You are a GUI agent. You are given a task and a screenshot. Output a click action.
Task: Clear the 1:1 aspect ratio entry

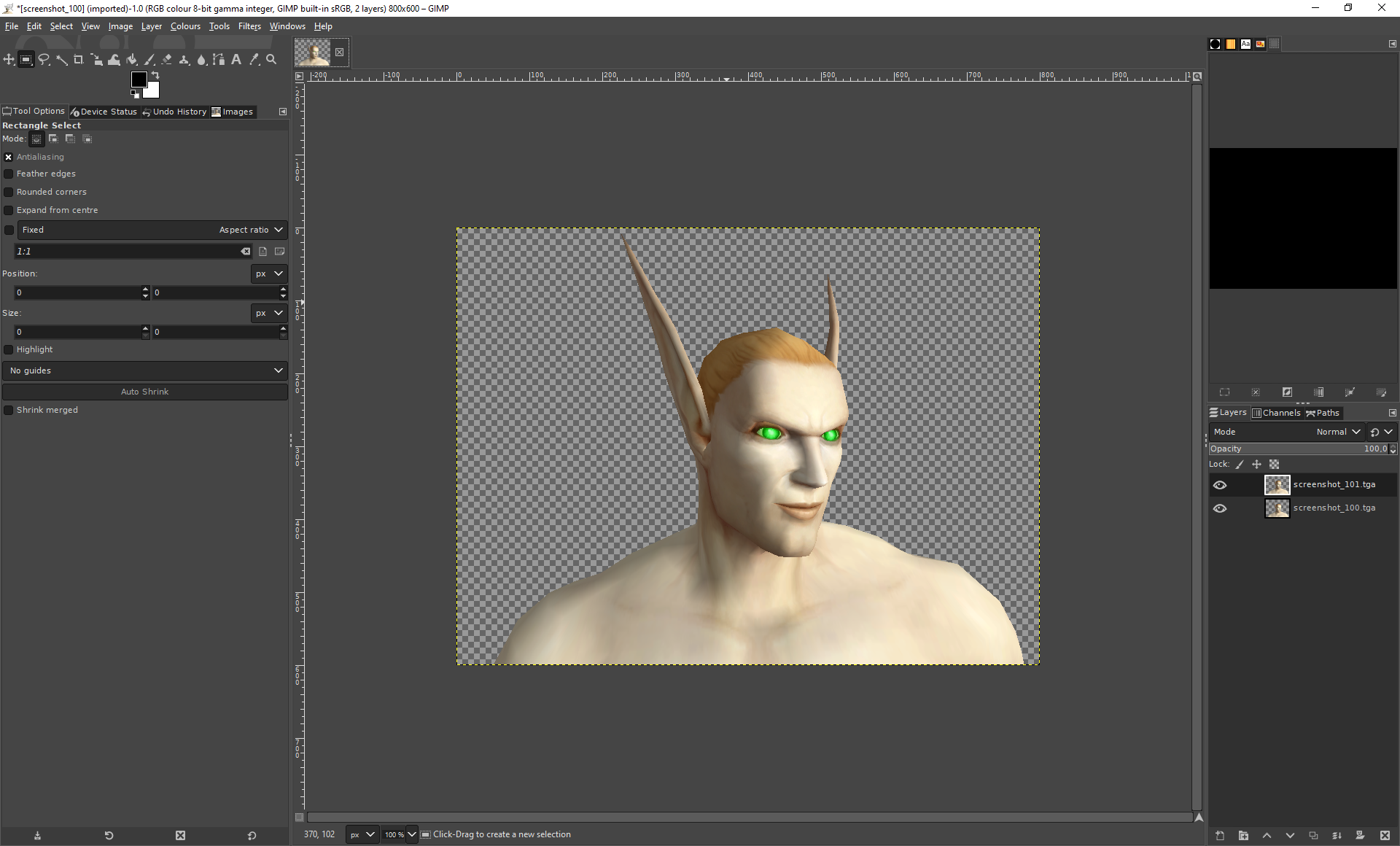(x=246, y=251)
